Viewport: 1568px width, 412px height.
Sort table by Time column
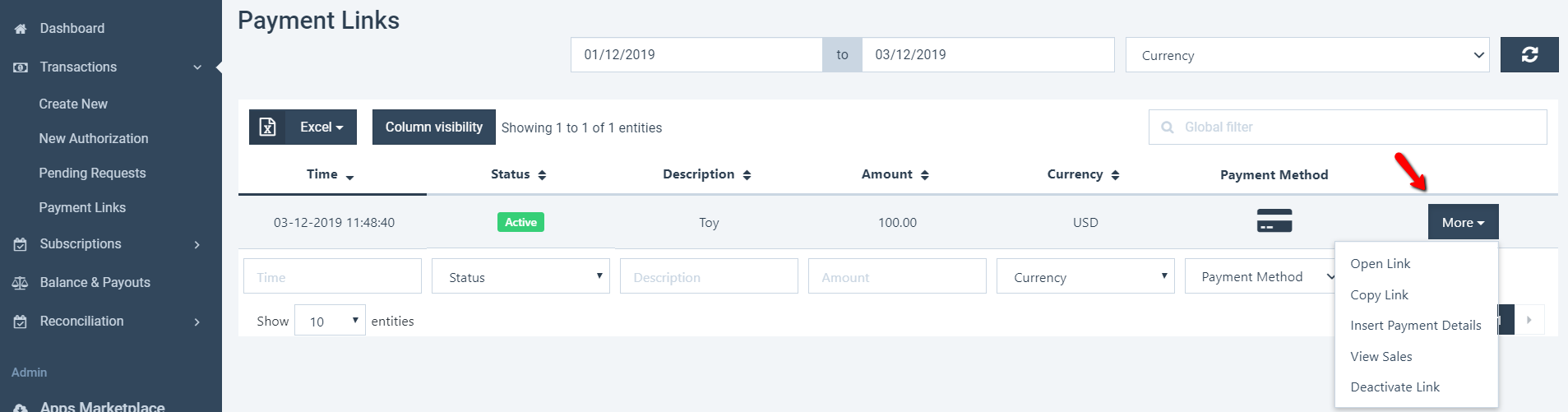(331, 174)
